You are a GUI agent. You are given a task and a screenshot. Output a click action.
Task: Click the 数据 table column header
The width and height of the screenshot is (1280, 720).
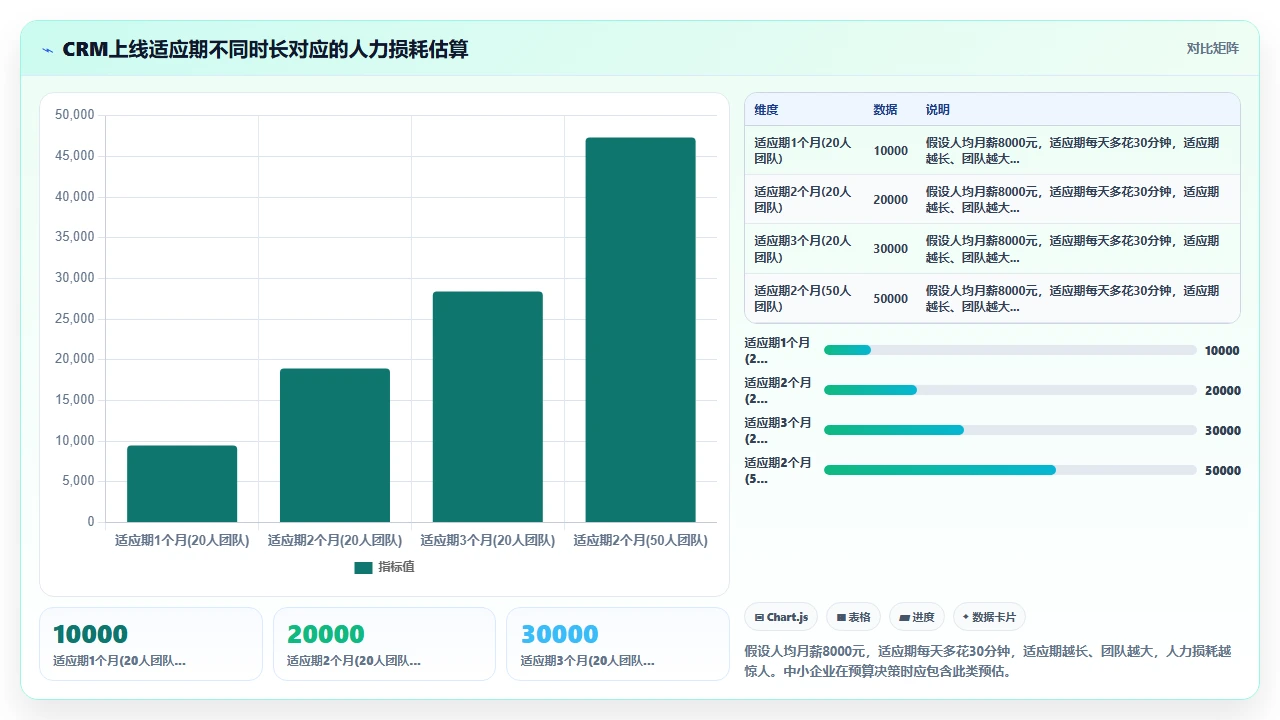coord(885,110)
